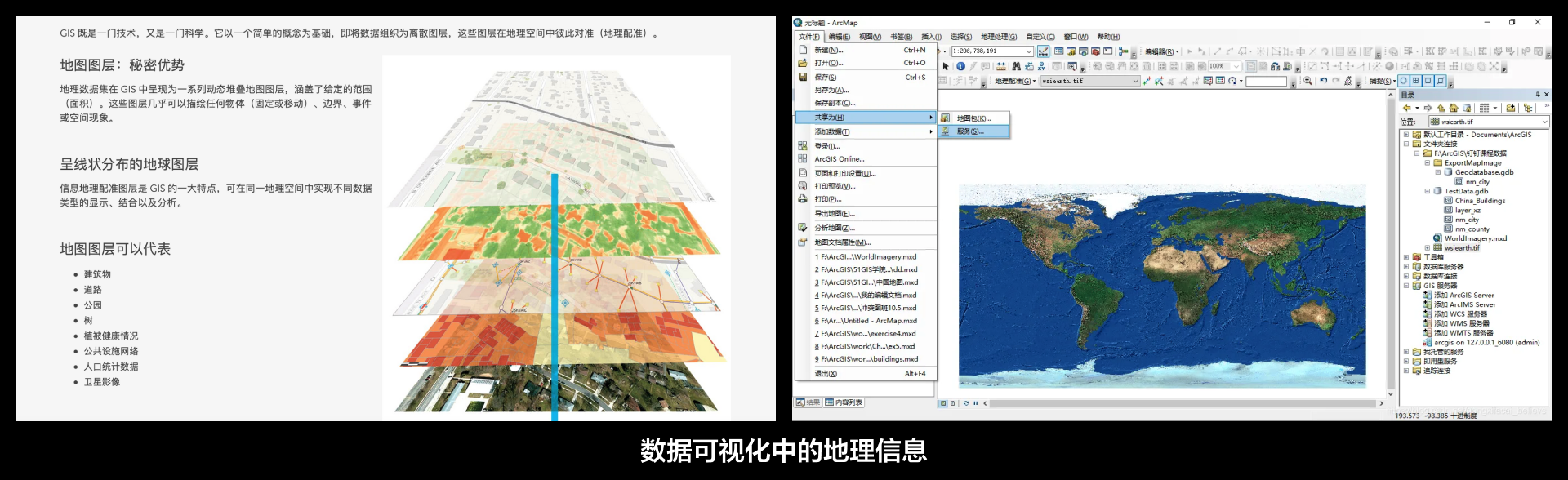Expand 工具箱 tree node
1568x480 pixels.
point(1406,257)
